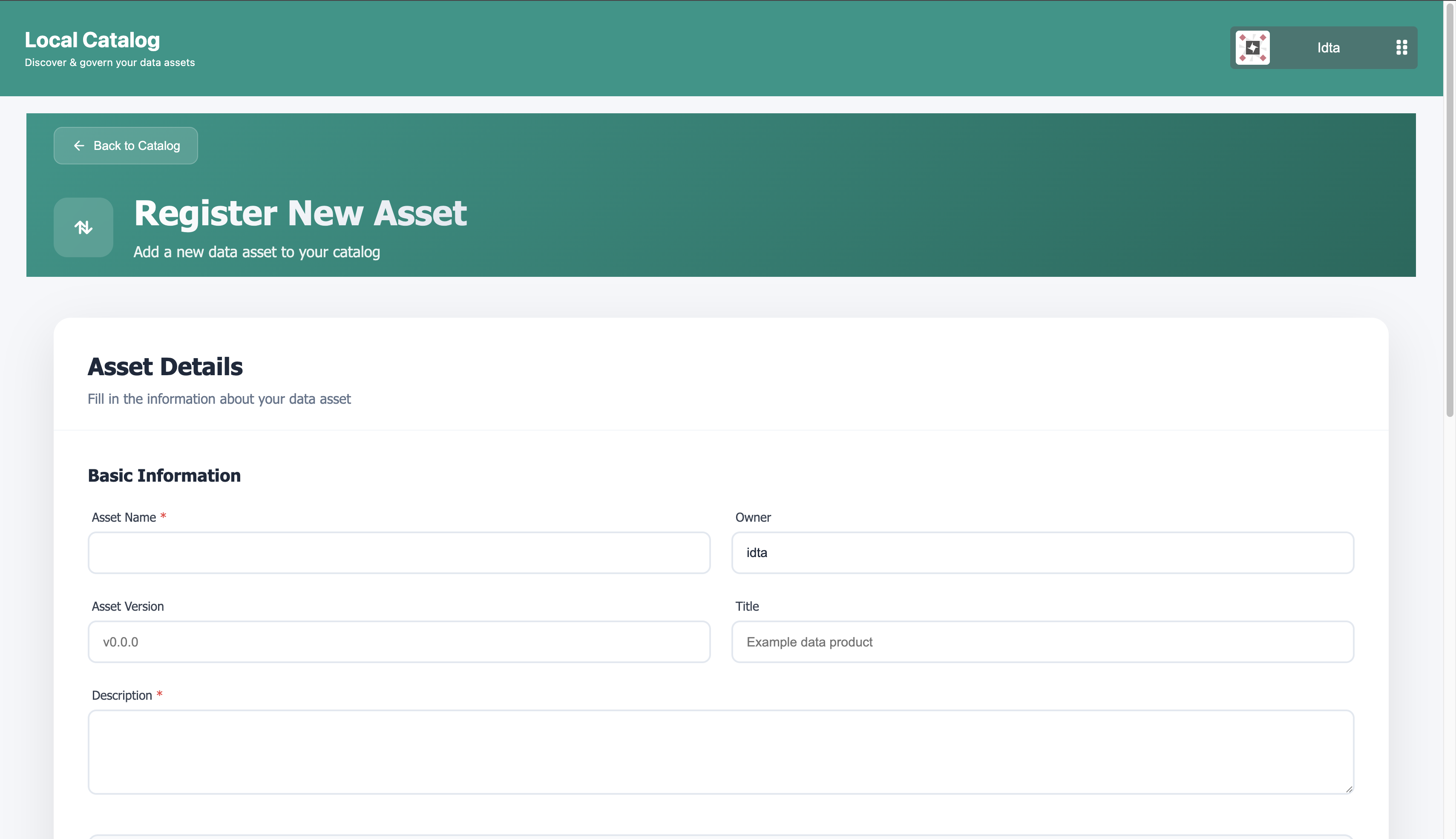
Task: Focus the Description text area
Action: (x=721, y=752)
